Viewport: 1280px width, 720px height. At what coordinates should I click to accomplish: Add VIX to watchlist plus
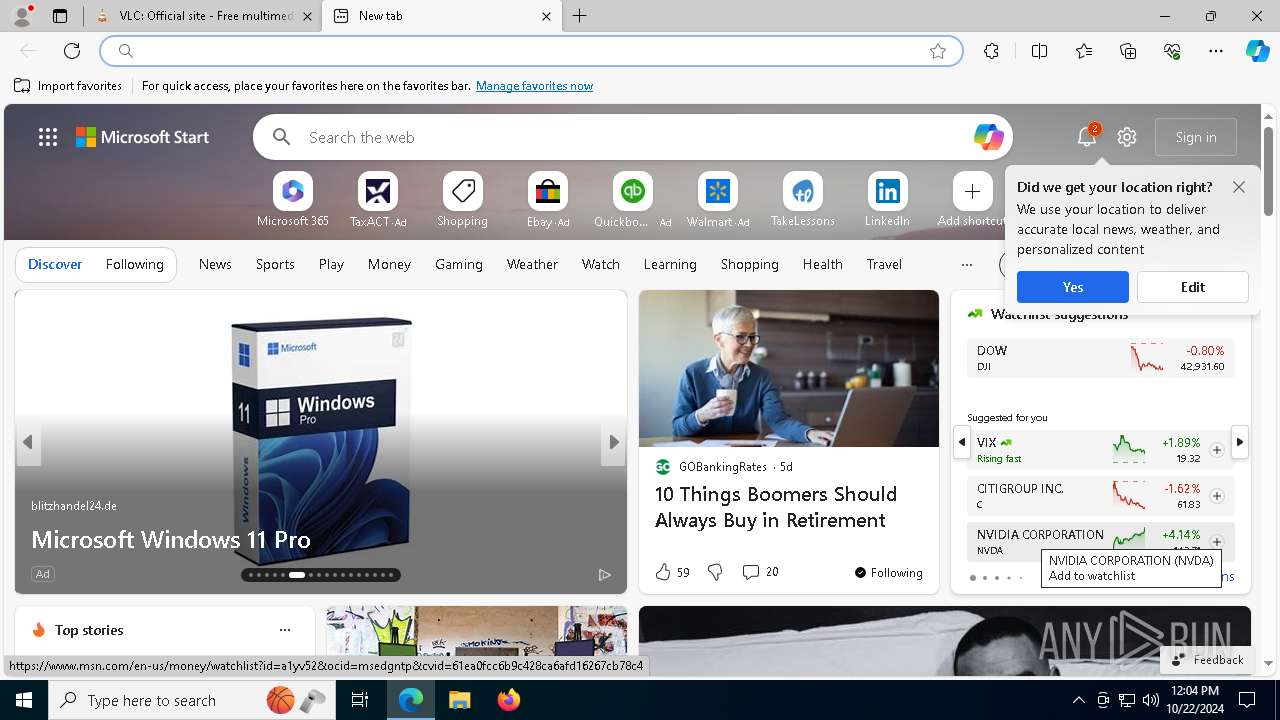[x=1216, y=450]
